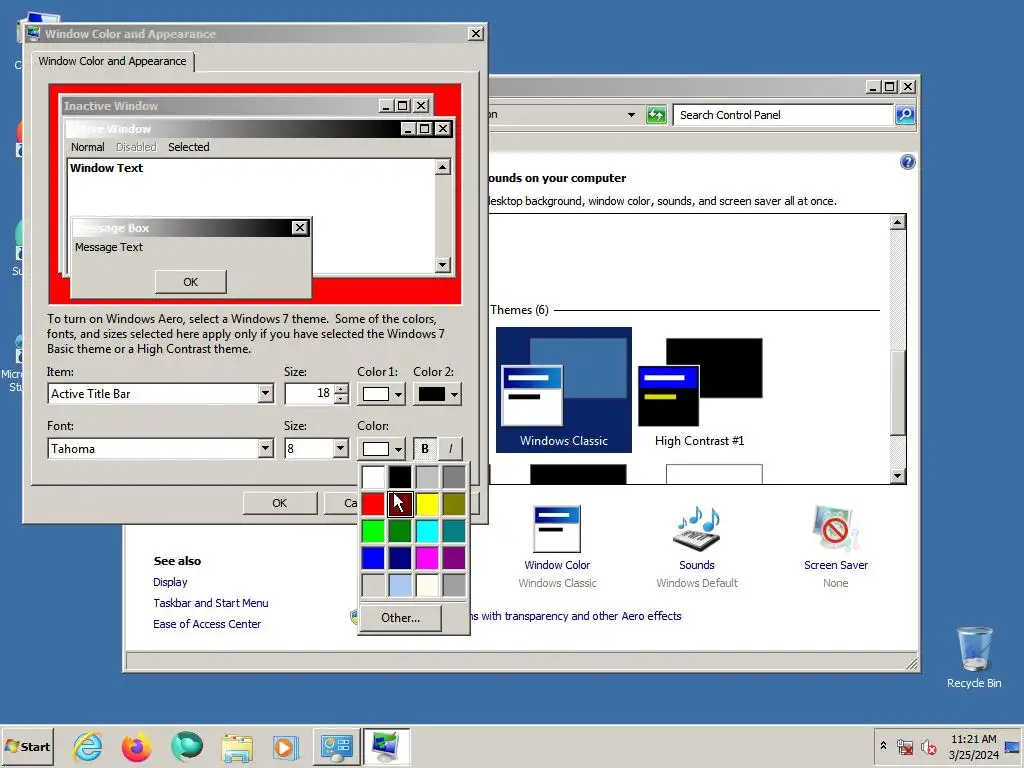Image resolution: width=1024 pixels, height=768 pixels.
Task: Pick the purple color swatch
Action: pos(455,558)
